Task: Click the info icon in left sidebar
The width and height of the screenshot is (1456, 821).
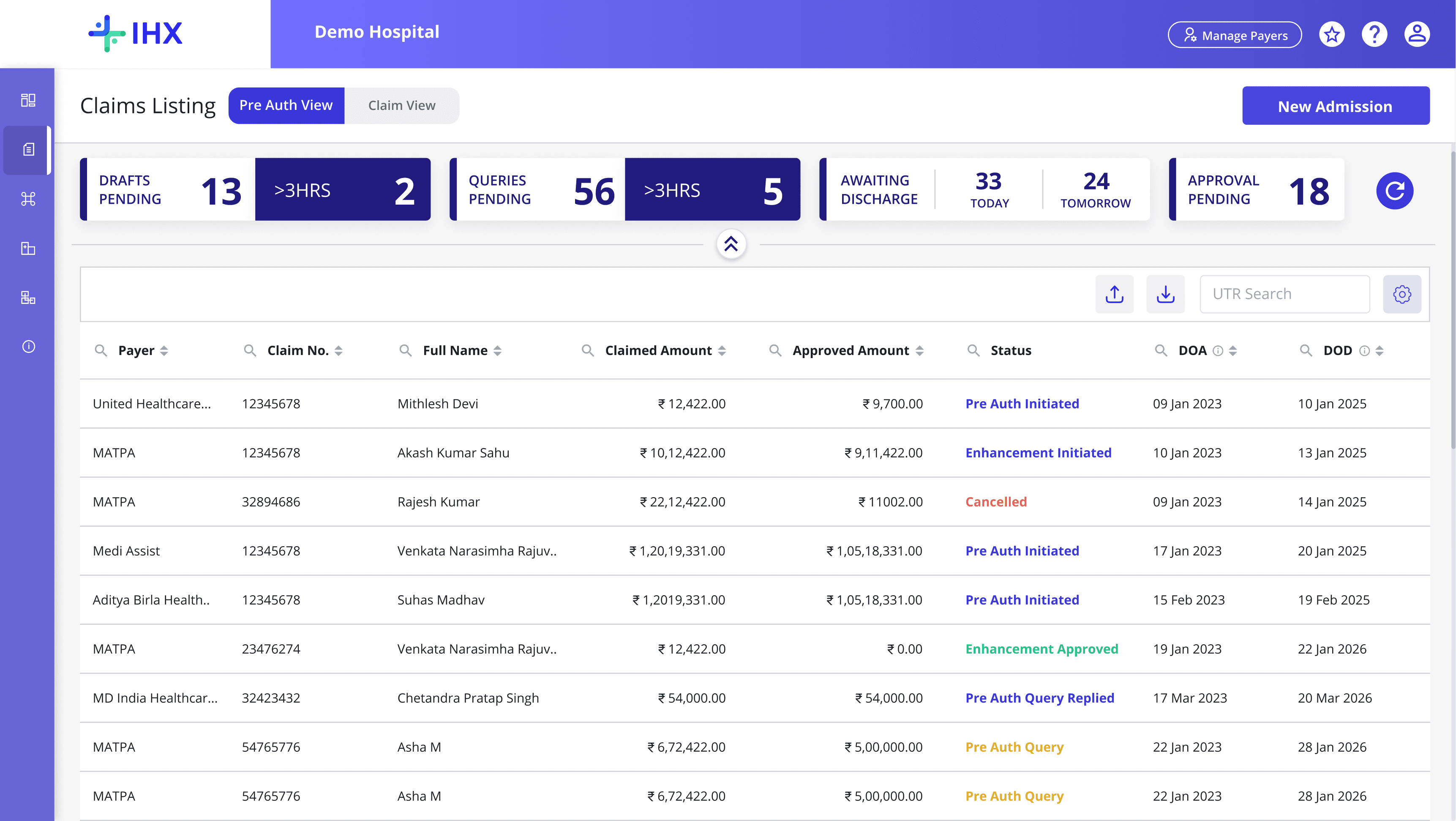Action: pos(28,347)
